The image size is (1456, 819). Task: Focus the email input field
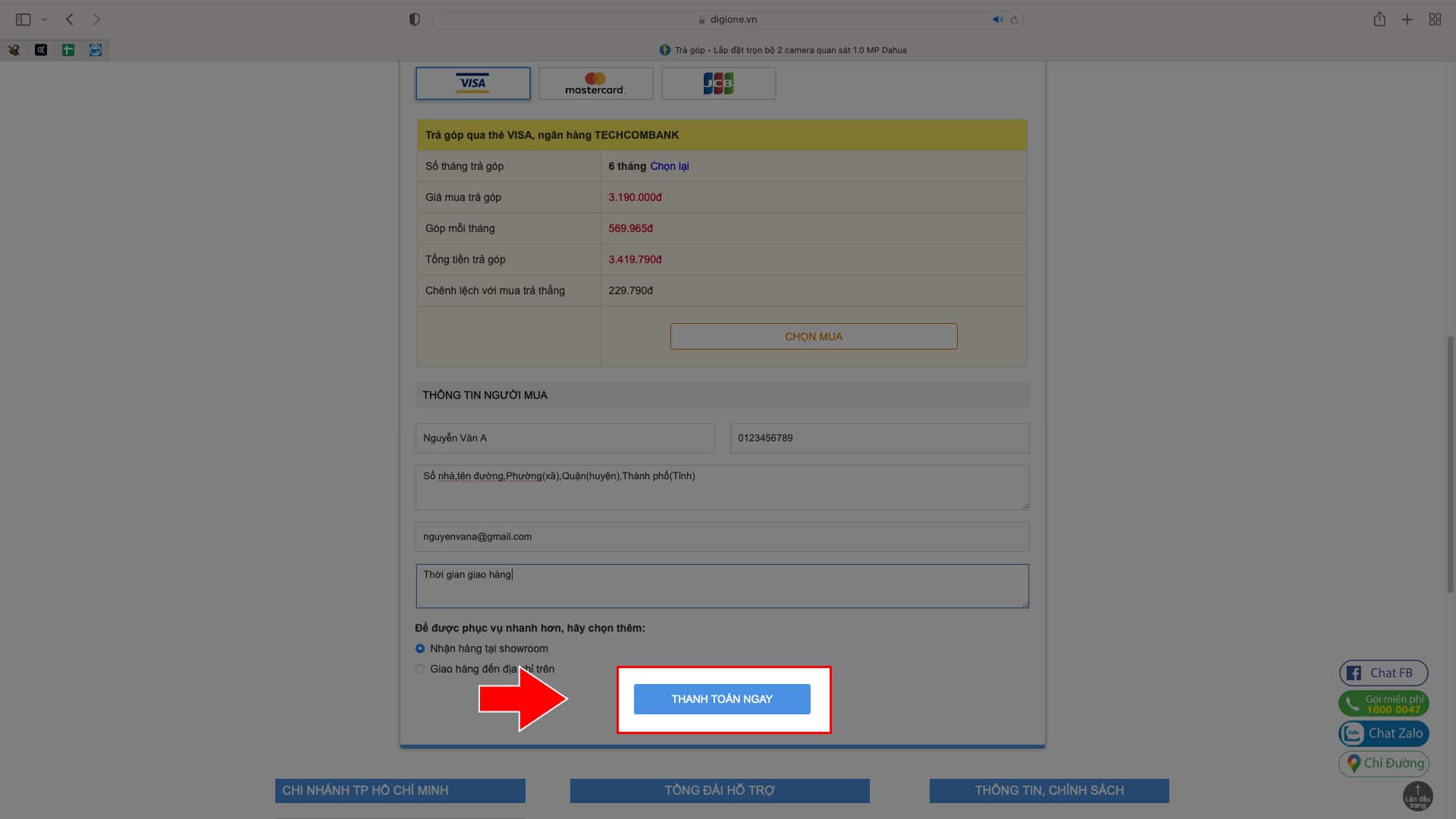pos(722,537)
